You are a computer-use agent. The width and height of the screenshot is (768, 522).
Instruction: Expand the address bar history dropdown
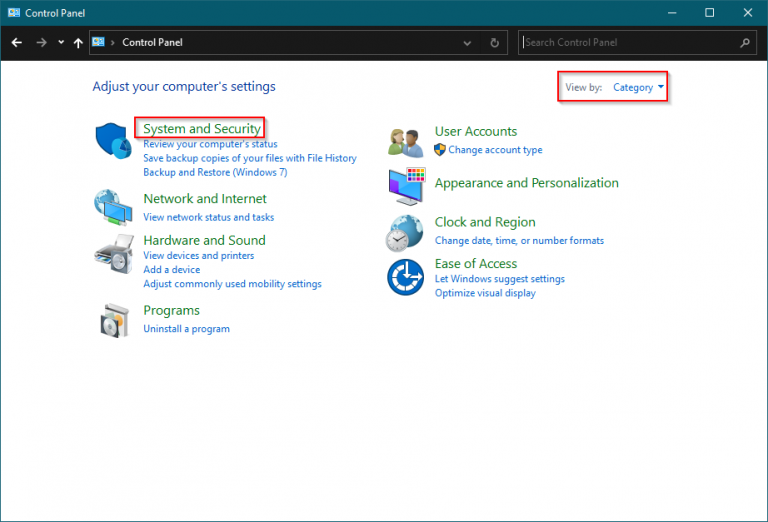[467, 43]
